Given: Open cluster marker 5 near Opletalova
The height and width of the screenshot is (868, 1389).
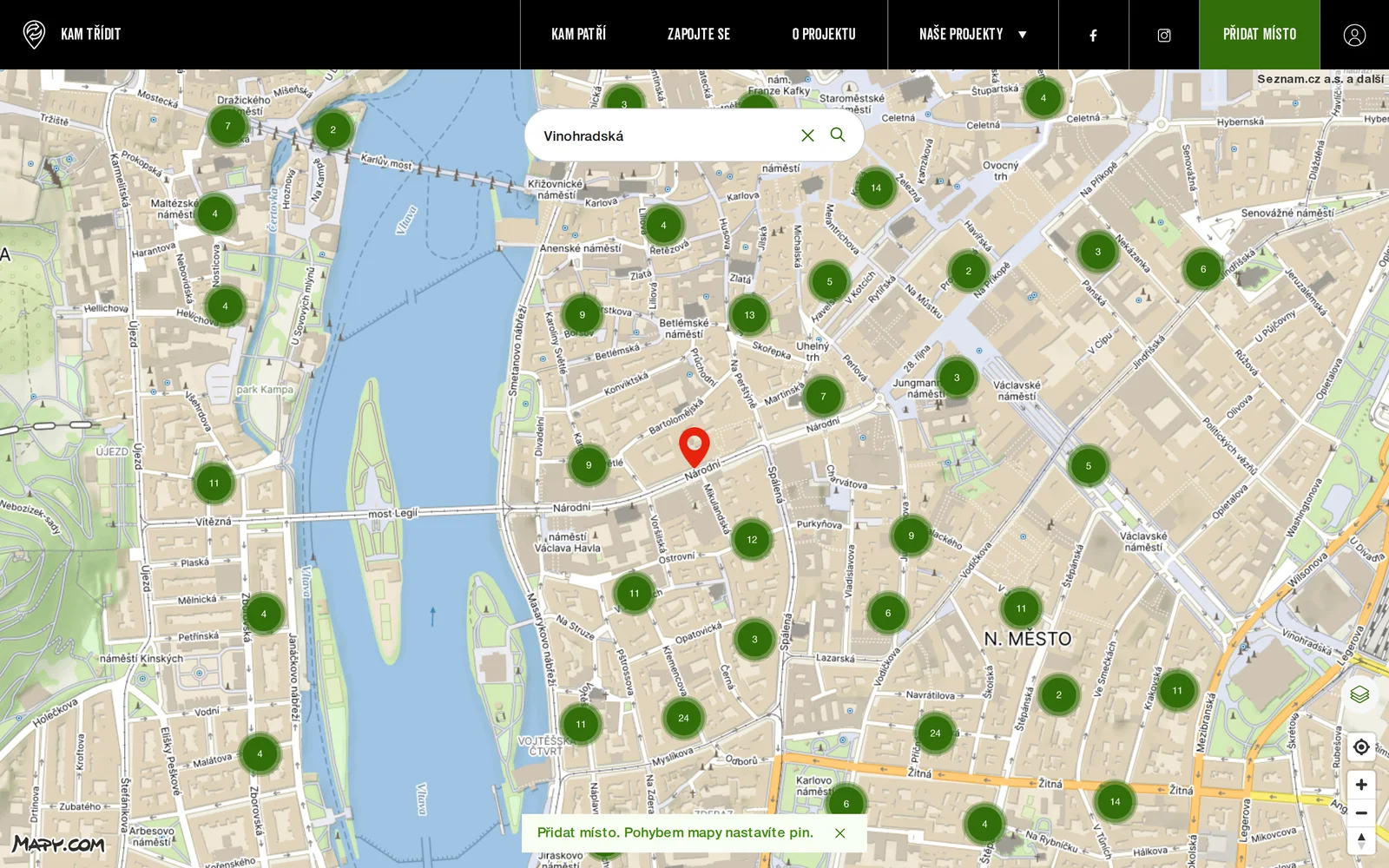Looking at the screenshot, I should [x=1088, y=466].
